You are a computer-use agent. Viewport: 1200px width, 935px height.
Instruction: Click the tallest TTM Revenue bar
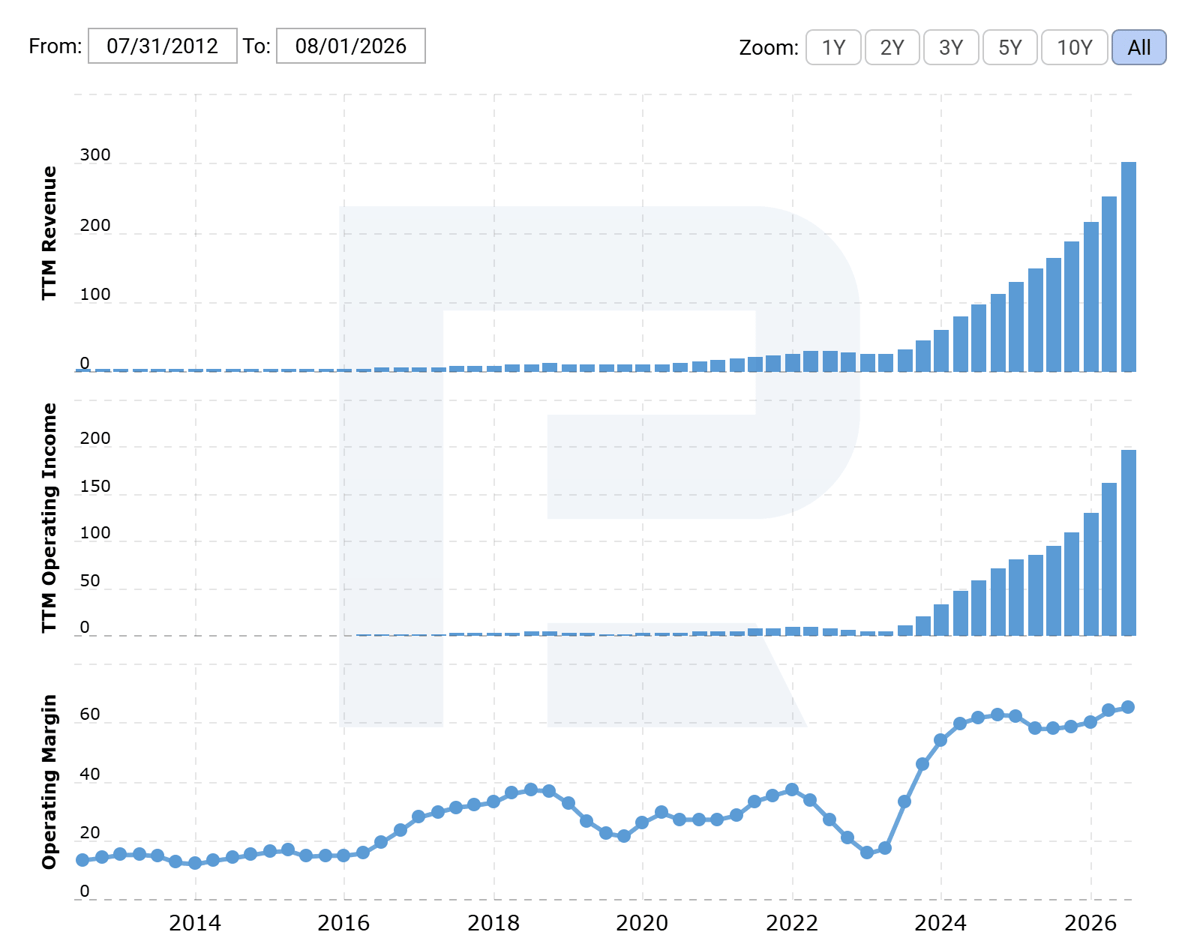click(x=1128, y=266)
